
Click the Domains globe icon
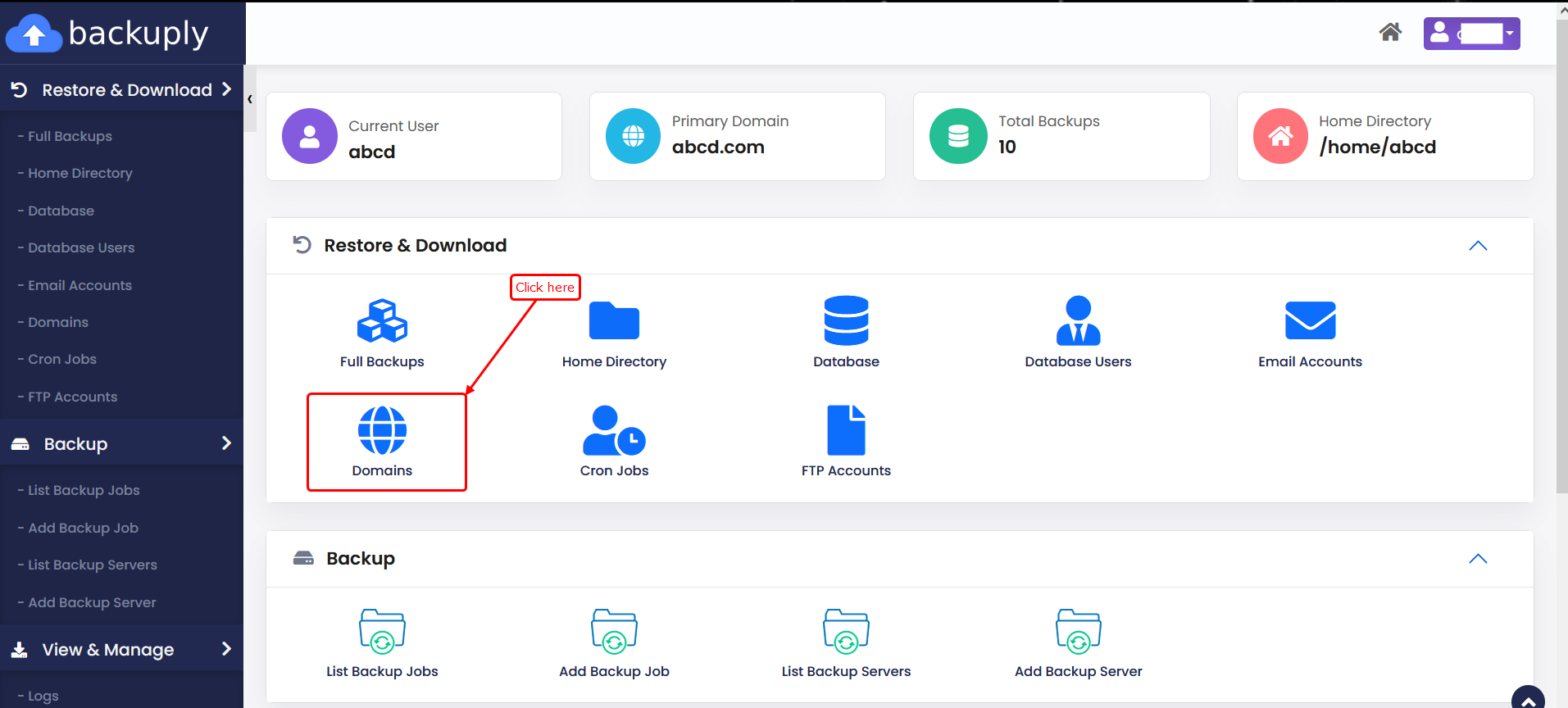(382, 430)
